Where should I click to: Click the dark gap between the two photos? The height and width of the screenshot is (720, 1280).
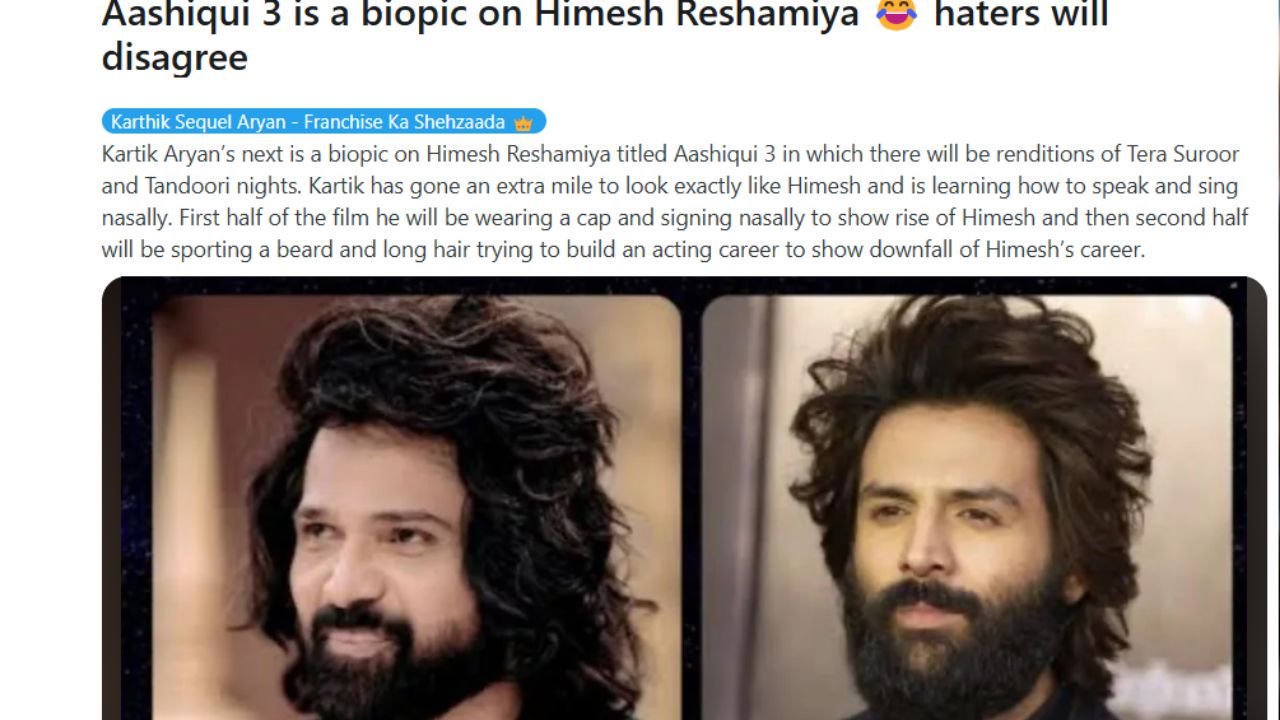[x=692, y=508]
